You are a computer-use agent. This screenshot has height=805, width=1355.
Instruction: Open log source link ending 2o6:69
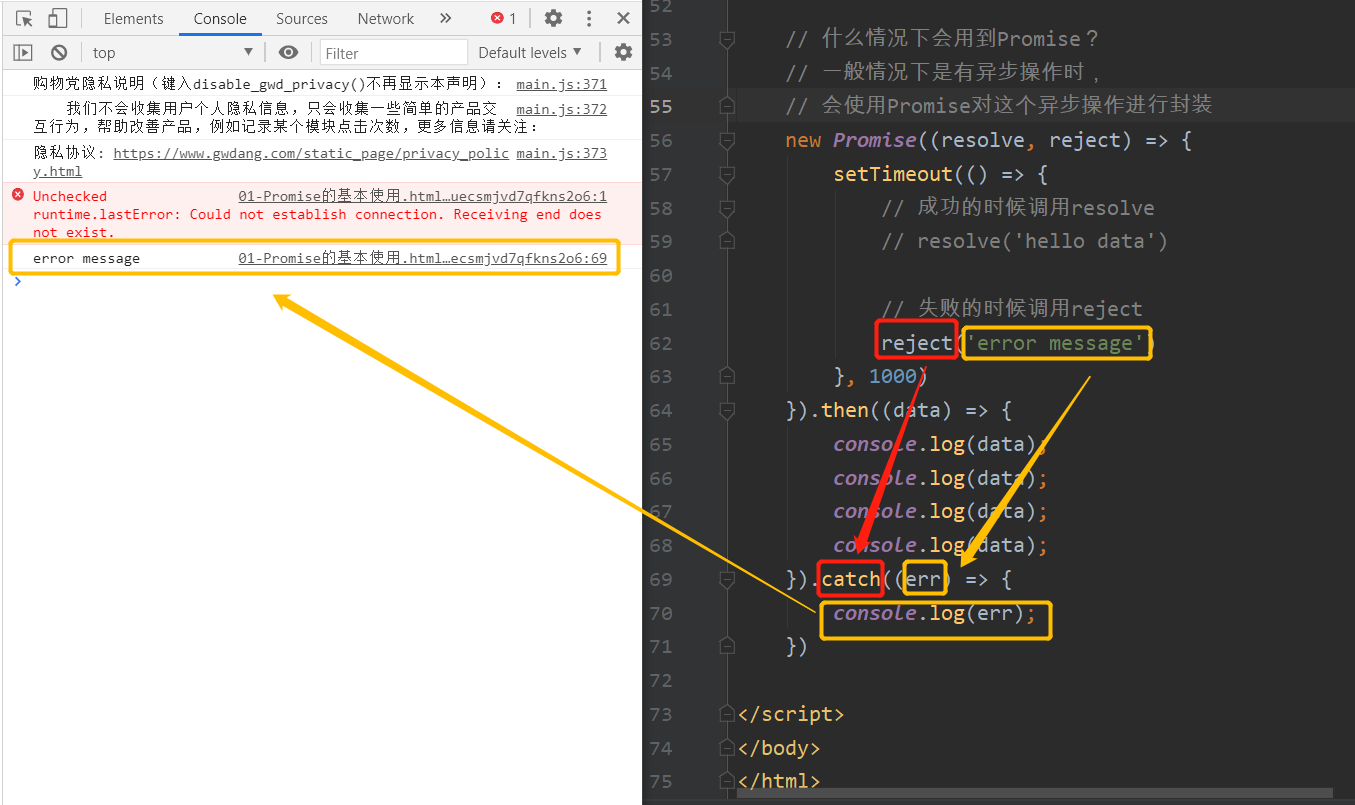tap(422, 258)
